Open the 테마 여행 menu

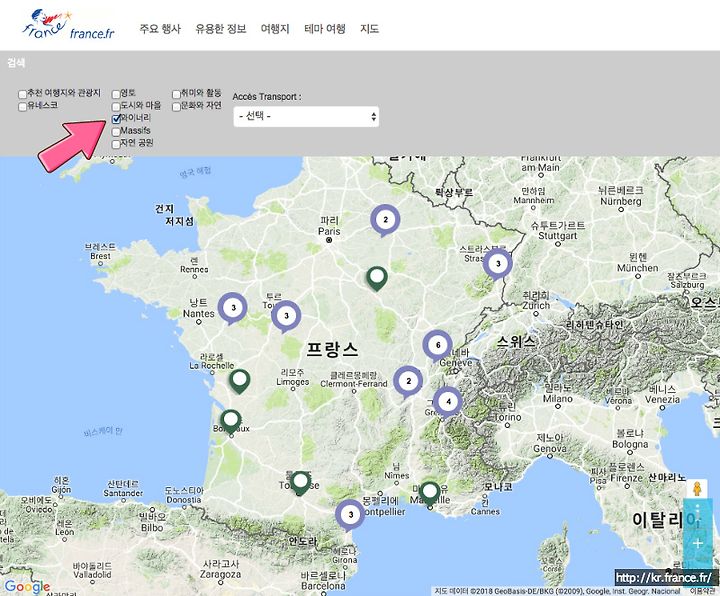pyautogui.click(x=324, y=29)
